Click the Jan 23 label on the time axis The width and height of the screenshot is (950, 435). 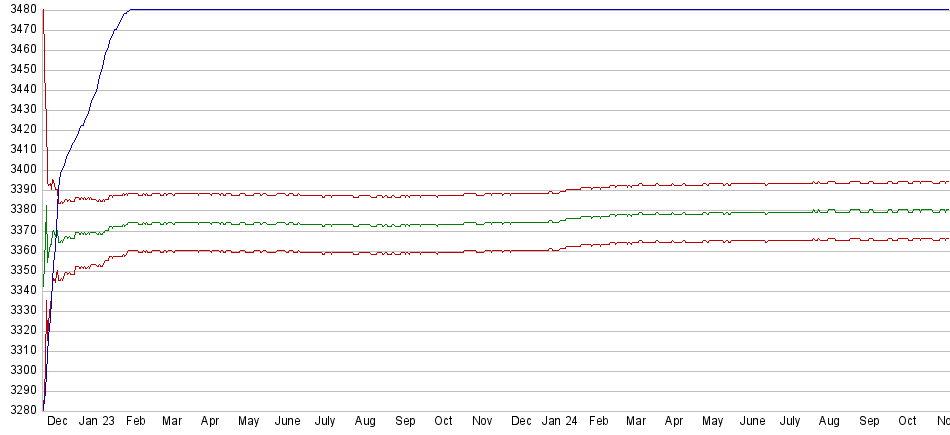pos(97,422)
